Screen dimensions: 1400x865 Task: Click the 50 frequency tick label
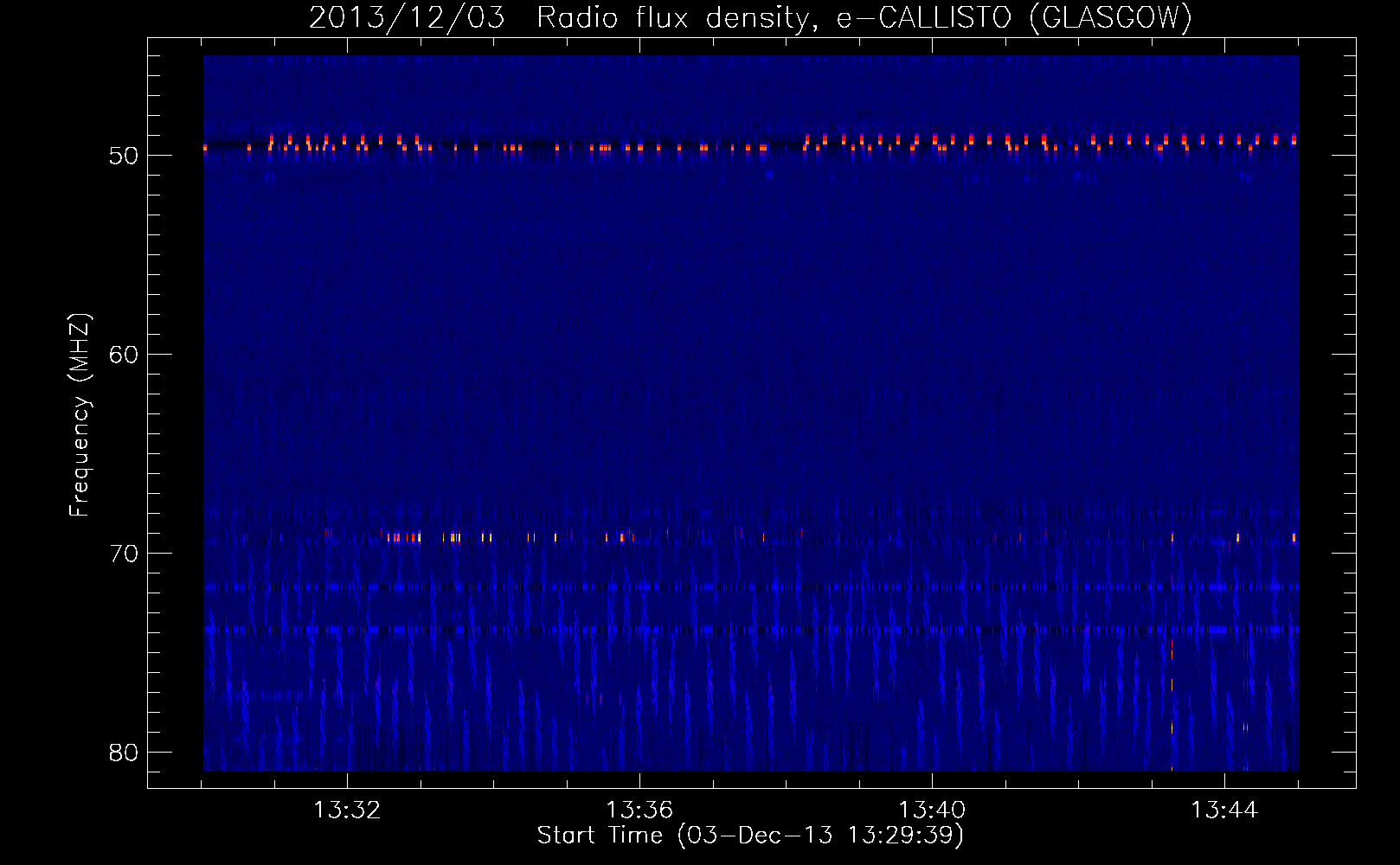click(124, 156)
